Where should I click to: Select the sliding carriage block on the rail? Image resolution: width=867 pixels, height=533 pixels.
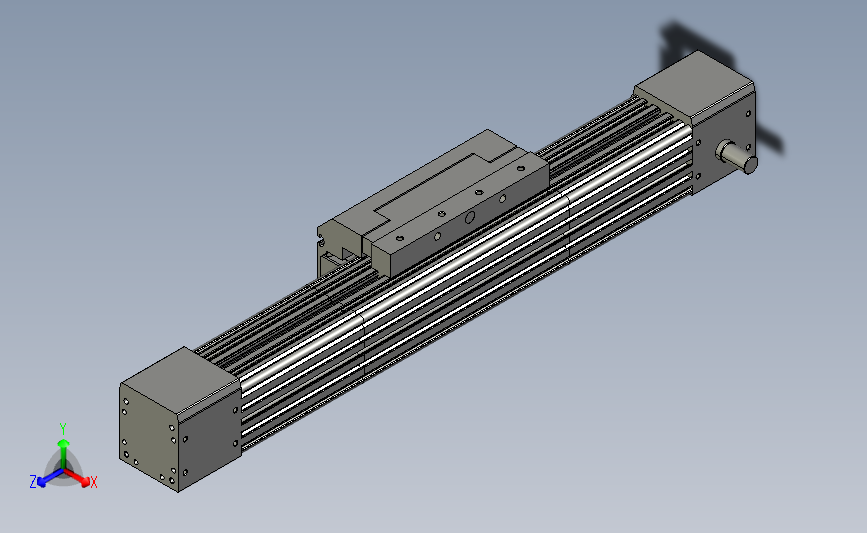(x=434, y=205)
